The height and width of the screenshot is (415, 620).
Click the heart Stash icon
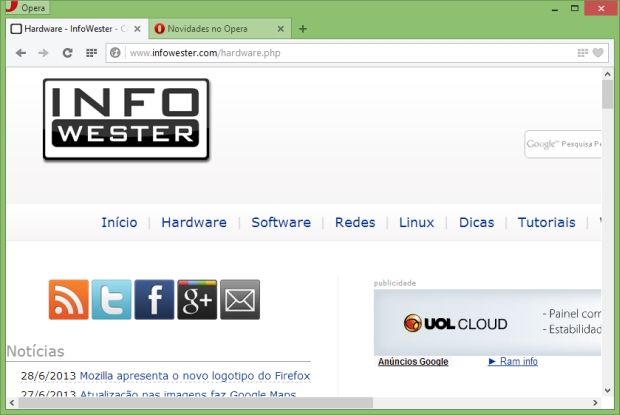click(598, 53)
